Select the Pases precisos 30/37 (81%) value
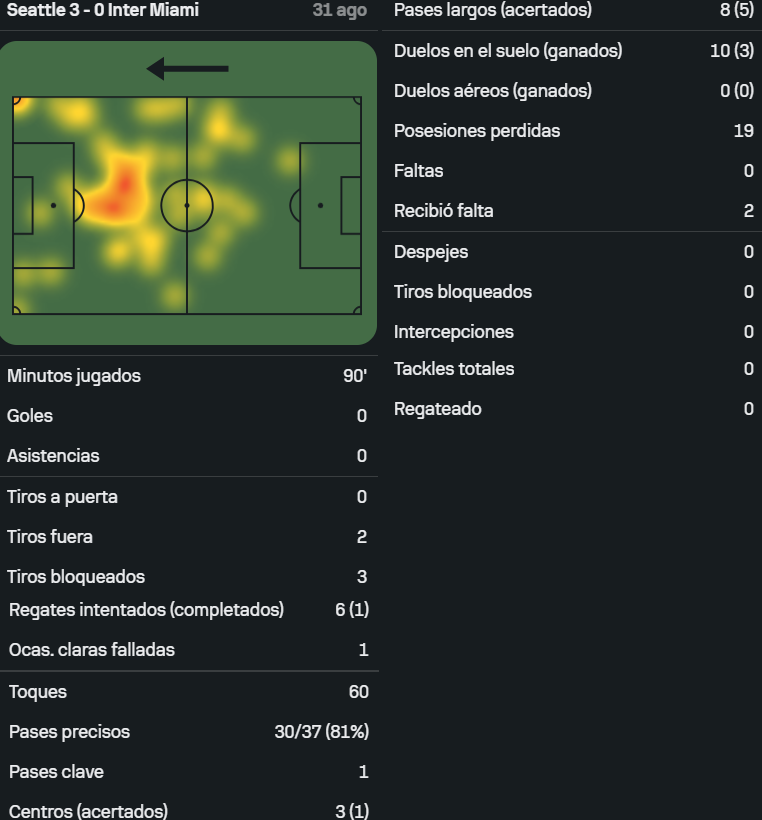Screen dimensions: 762x820 pyautogui.click(x=322, y=732)
